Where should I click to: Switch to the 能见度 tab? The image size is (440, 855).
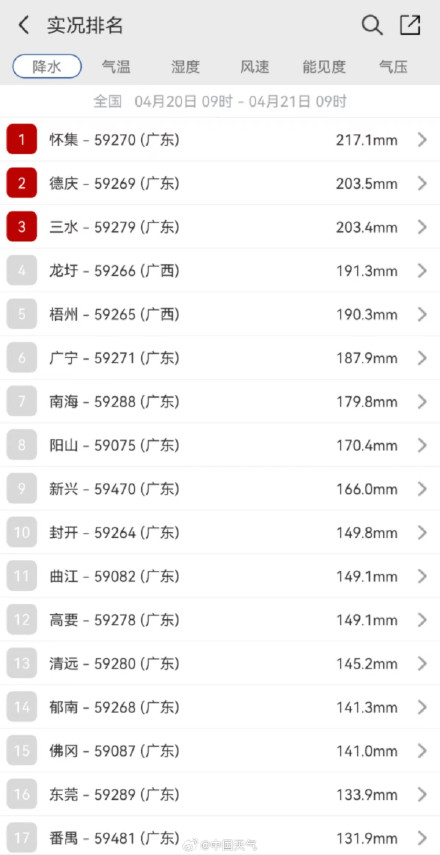324,67
